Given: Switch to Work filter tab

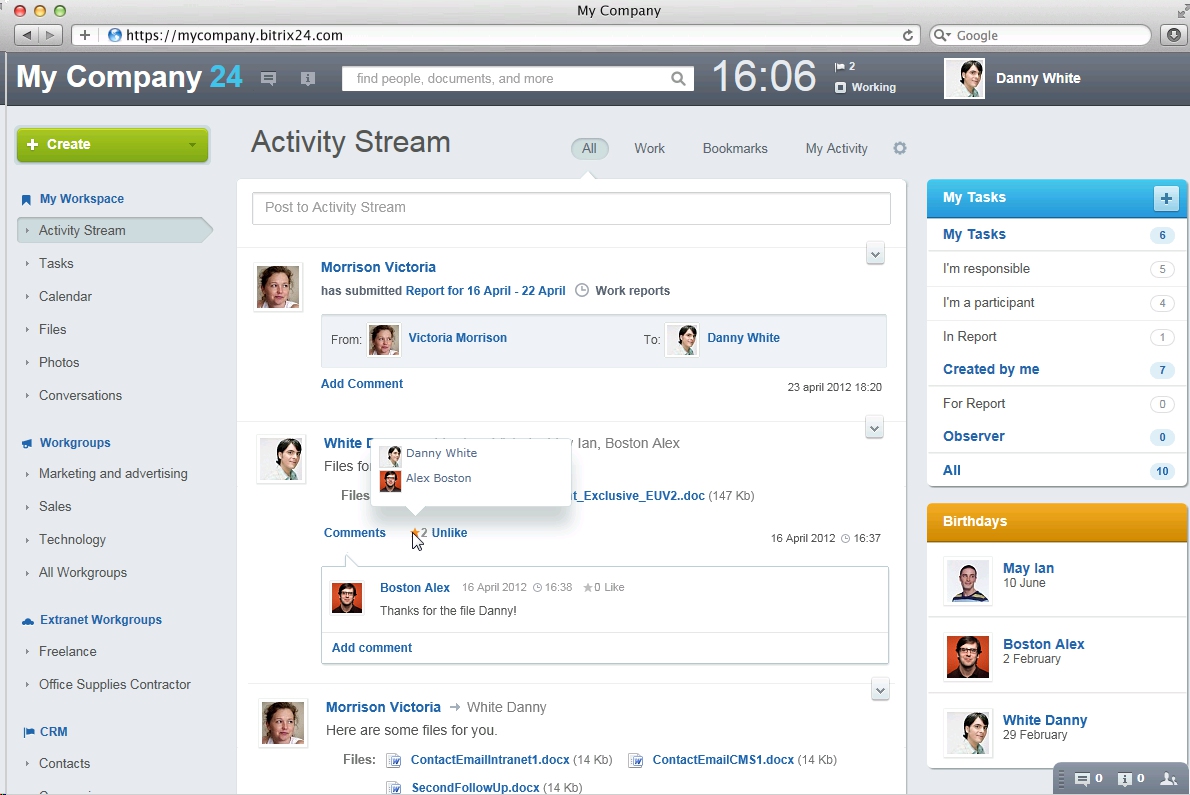Looking at the screenshot, I should click(x=650, y=149).
